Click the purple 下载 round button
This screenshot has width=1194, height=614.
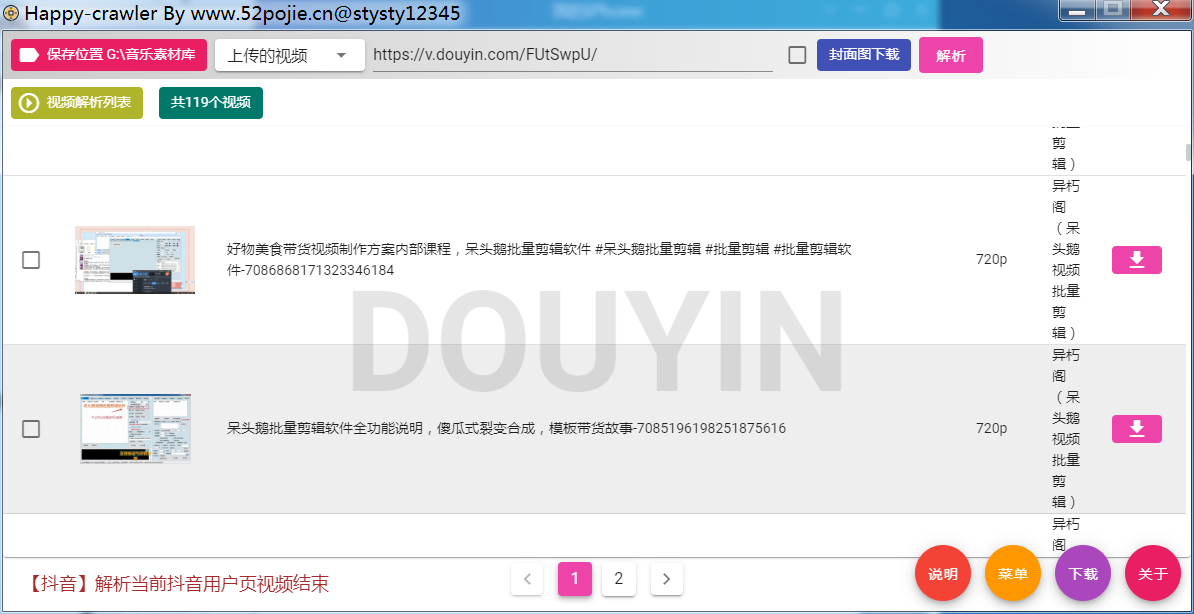coord(1083,574)
